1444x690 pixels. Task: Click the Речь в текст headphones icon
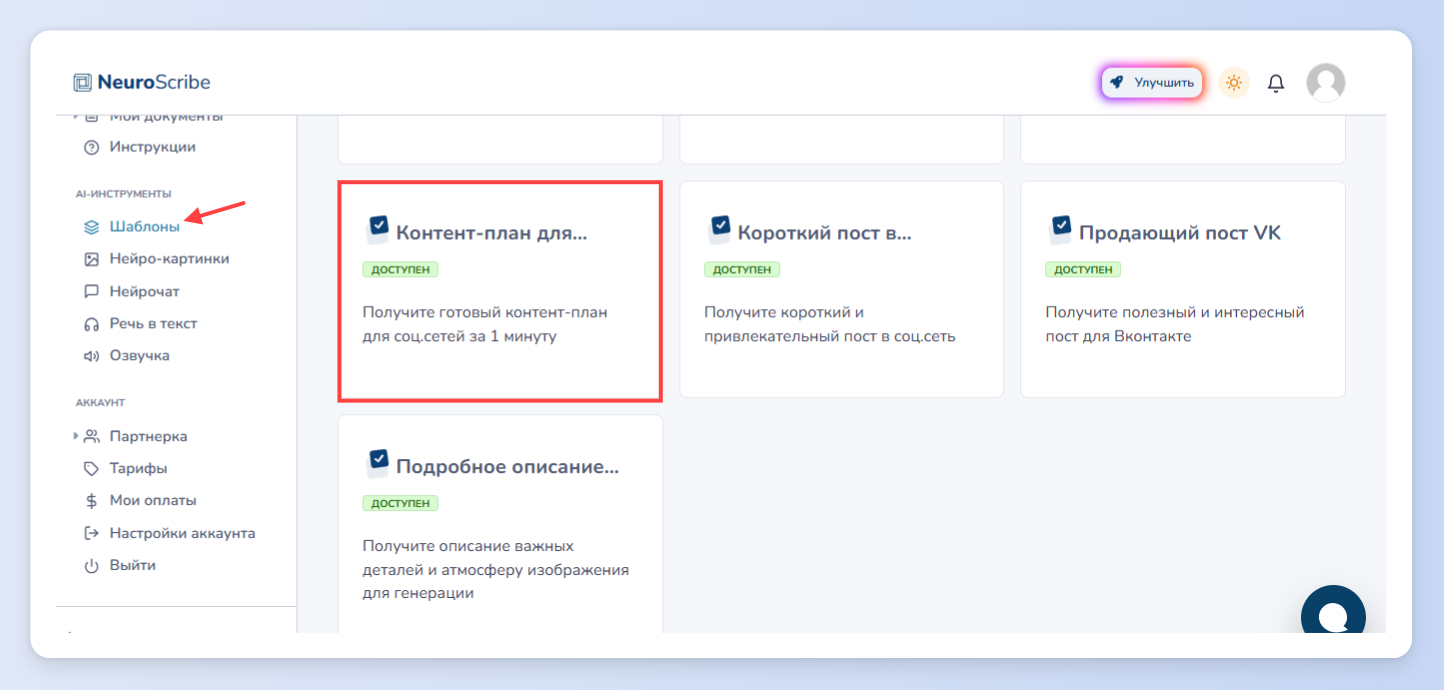[x=91, y=324]
